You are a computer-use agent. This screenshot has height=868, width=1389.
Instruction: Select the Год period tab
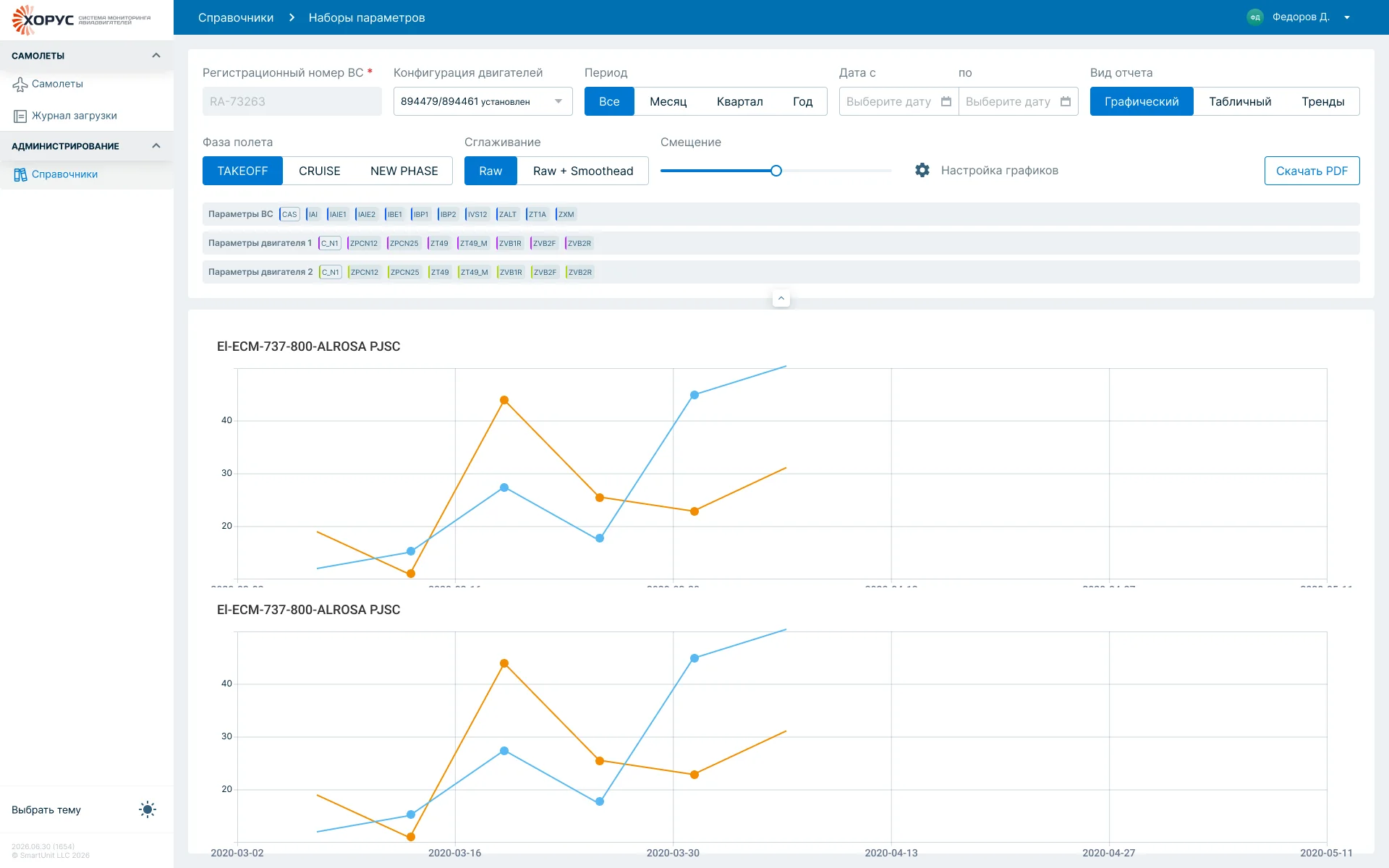[802, 101]
